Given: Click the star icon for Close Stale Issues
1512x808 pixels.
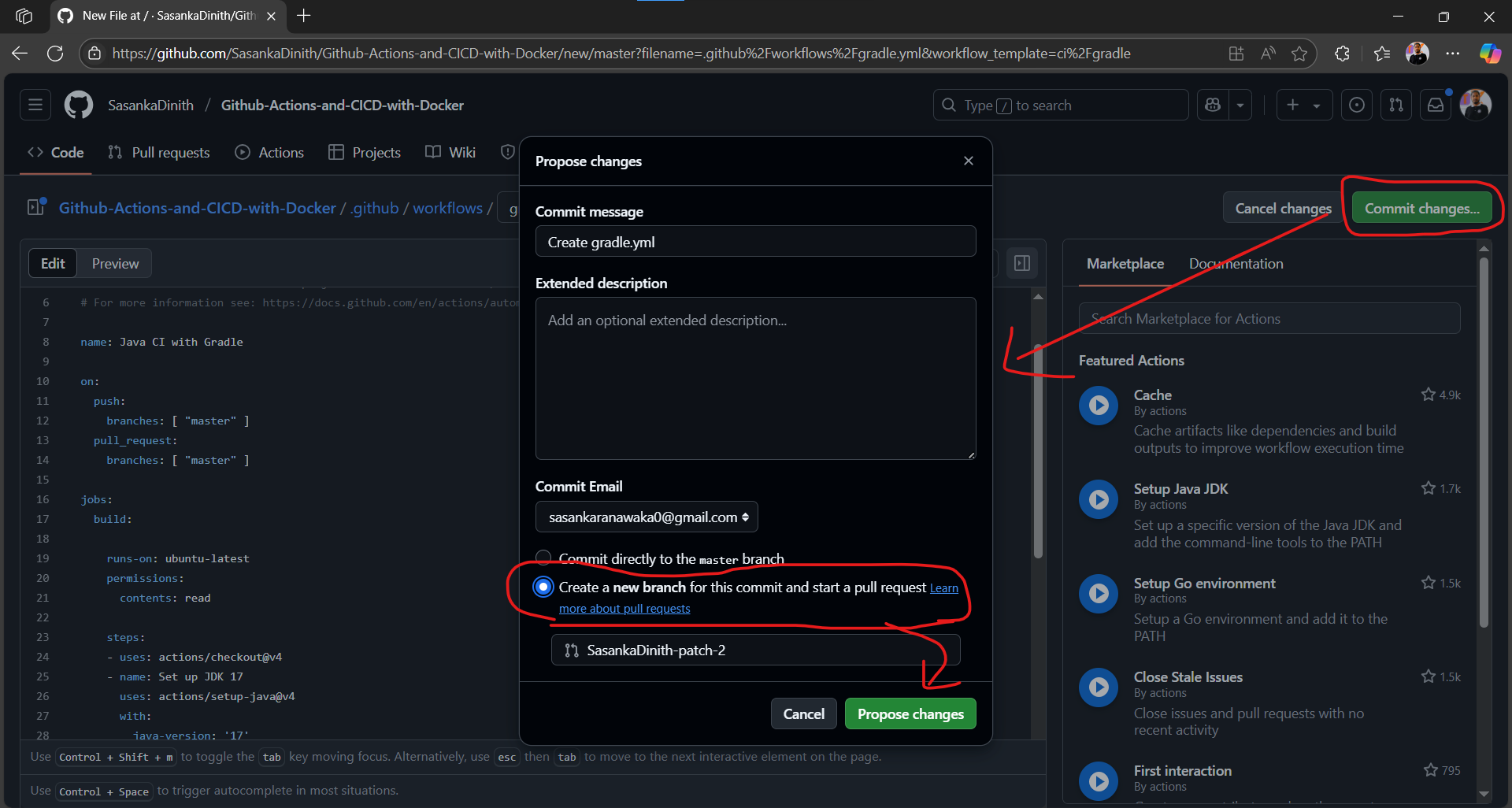Looking at the screenshot, I should [x=1428, y=676].
